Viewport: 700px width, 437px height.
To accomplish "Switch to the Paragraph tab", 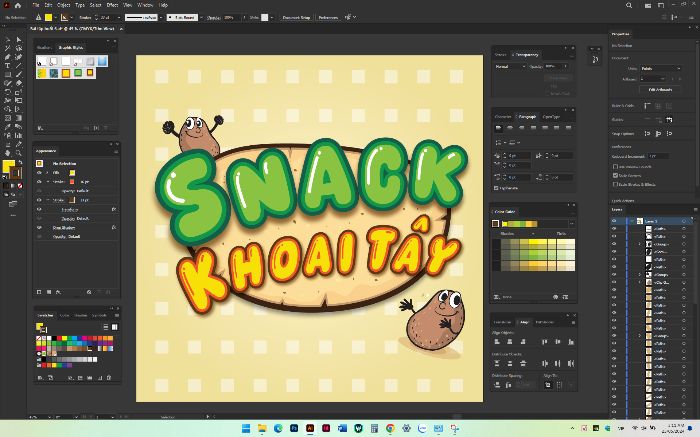I will coord(527,117).
